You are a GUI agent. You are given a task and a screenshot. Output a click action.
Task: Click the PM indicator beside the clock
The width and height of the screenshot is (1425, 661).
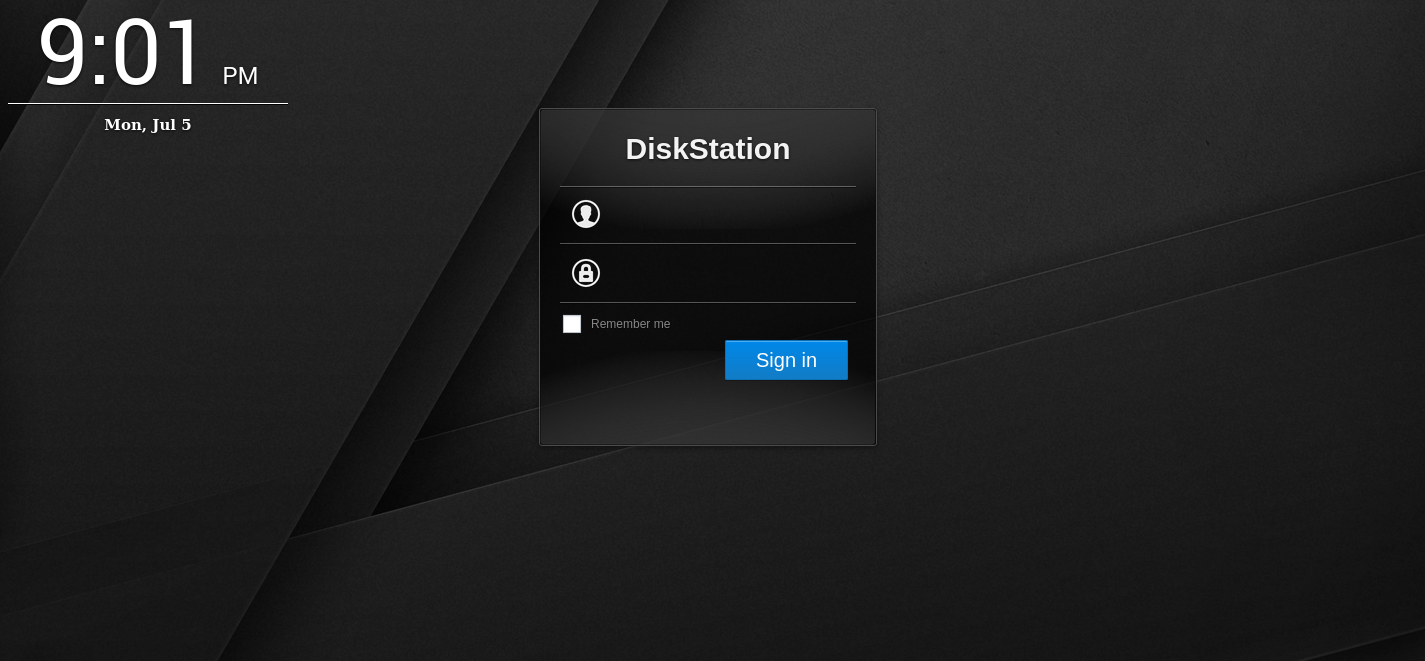pos(240,76)
